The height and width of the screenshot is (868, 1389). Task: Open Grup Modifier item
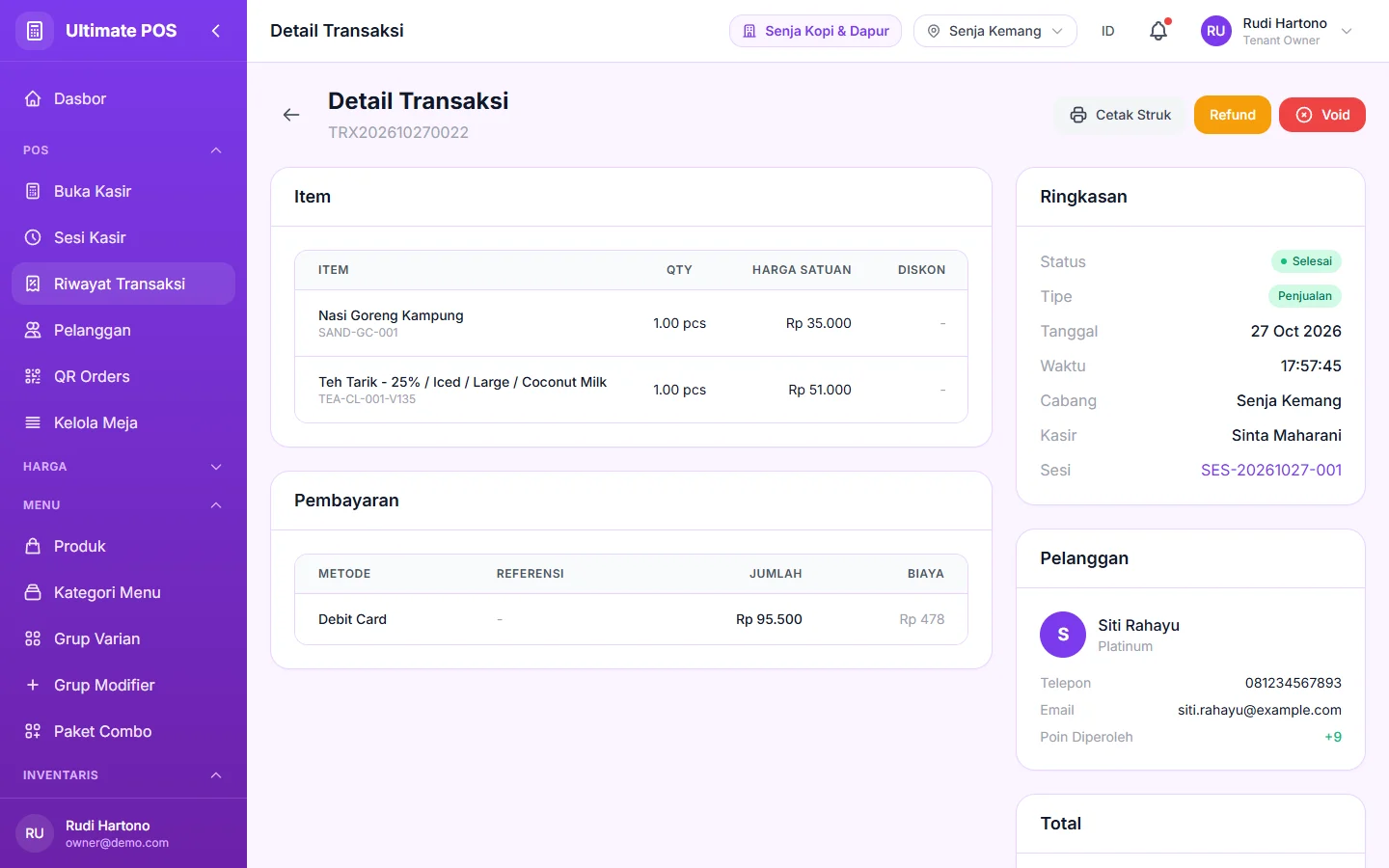point(123,685)
